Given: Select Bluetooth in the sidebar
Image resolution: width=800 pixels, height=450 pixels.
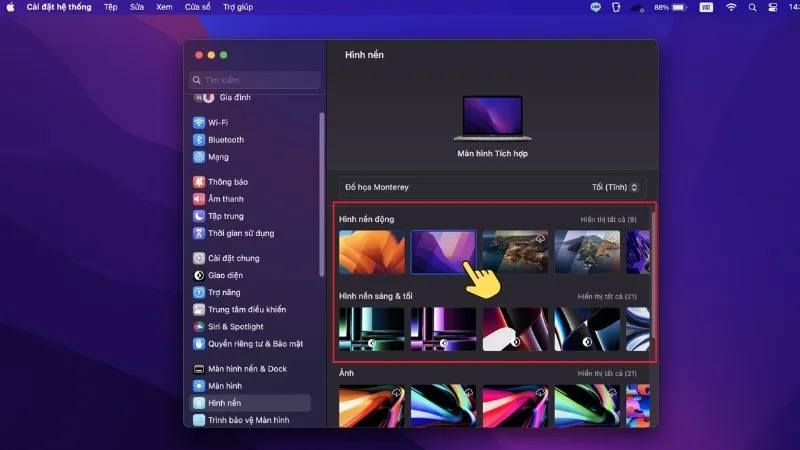Looking at the screenshot, I should click(225, 140).
